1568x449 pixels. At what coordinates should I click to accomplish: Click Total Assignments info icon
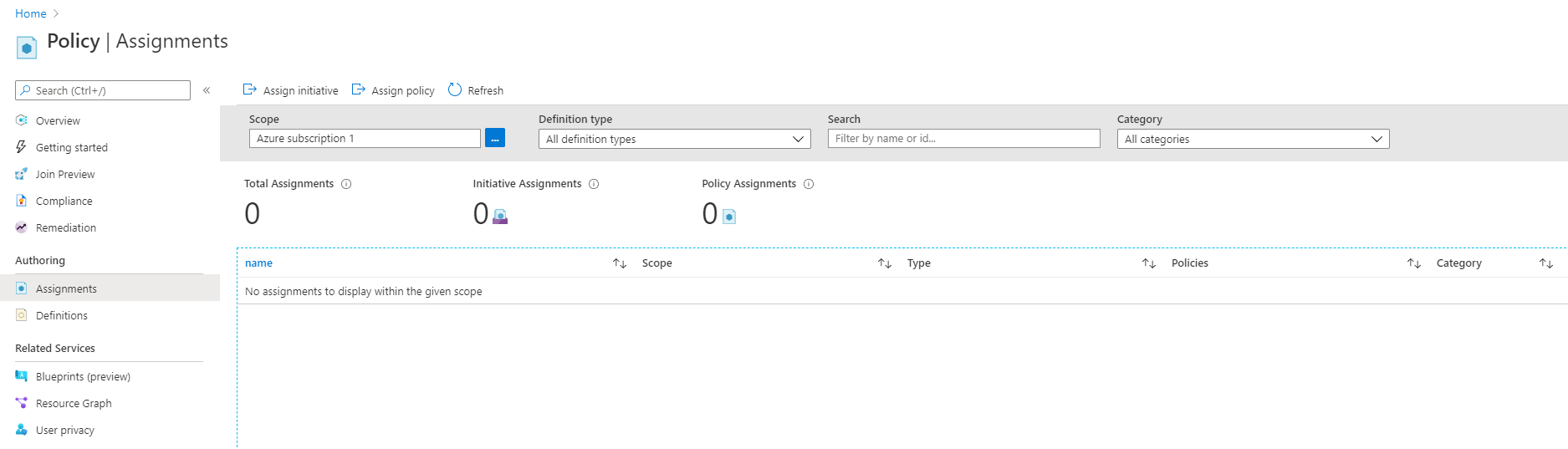click(x=346, y=184)
